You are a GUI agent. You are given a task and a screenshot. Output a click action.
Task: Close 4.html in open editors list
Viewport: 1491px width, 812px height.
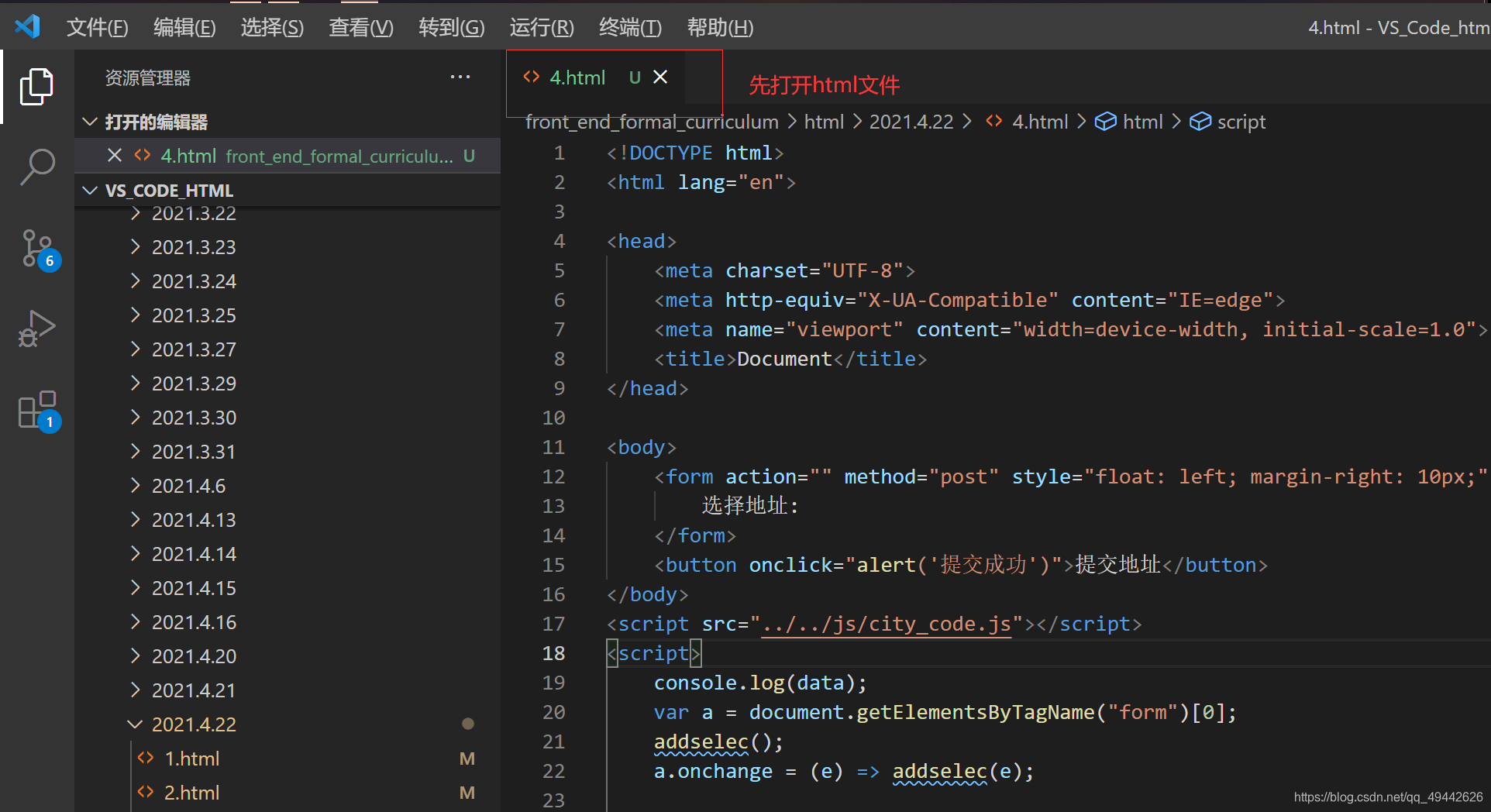[x=115, y=156]
